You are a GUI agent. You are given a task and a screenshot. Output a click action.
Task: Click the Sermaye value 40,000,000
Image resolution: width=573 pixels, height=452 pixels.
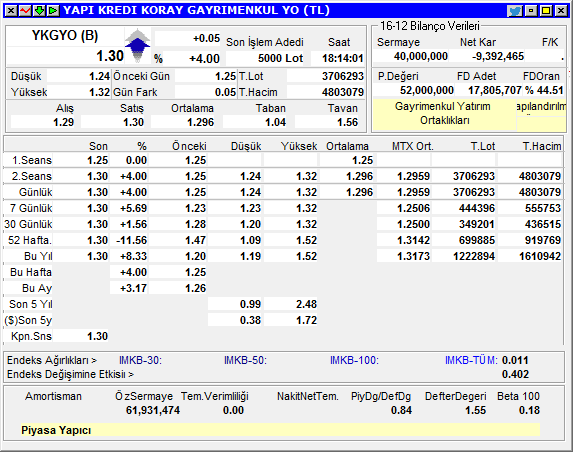coord(421,57)
